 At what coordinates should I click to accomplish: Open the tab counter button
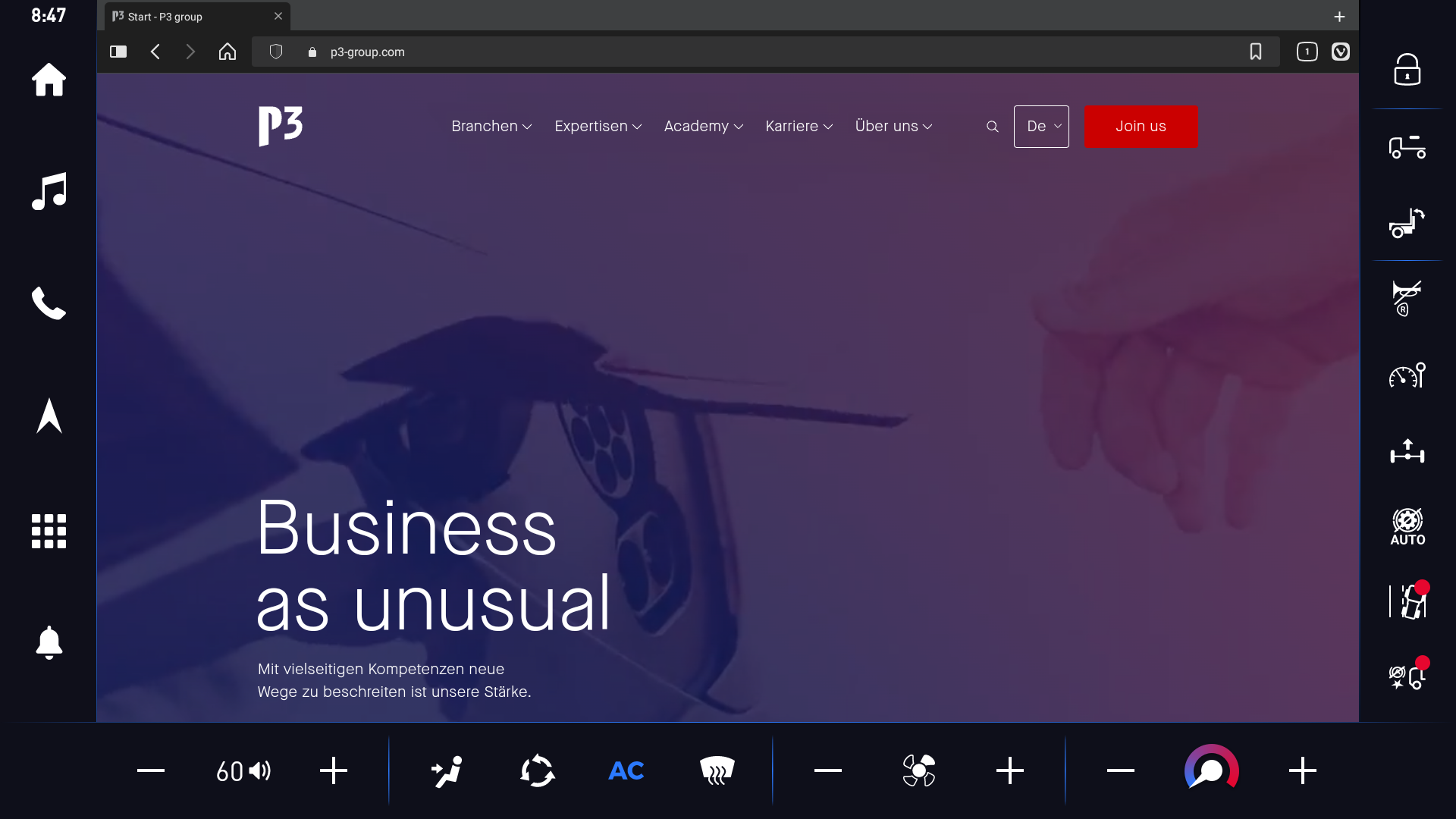pos(1307,52)
